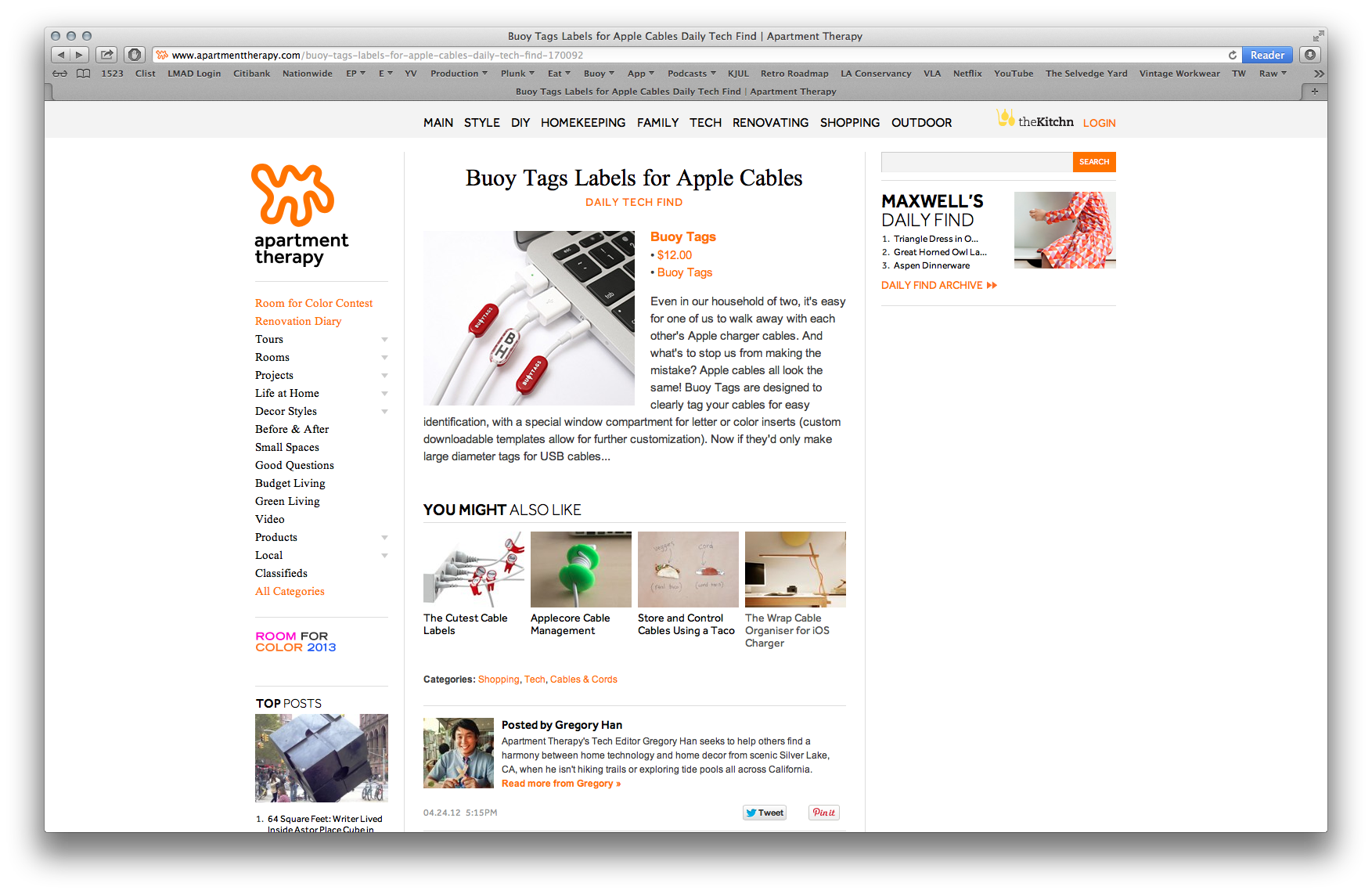The width and height of the screenshot is (1372, 894).
Task: Go to the SHOPPING navigation section
Action: 849,123
